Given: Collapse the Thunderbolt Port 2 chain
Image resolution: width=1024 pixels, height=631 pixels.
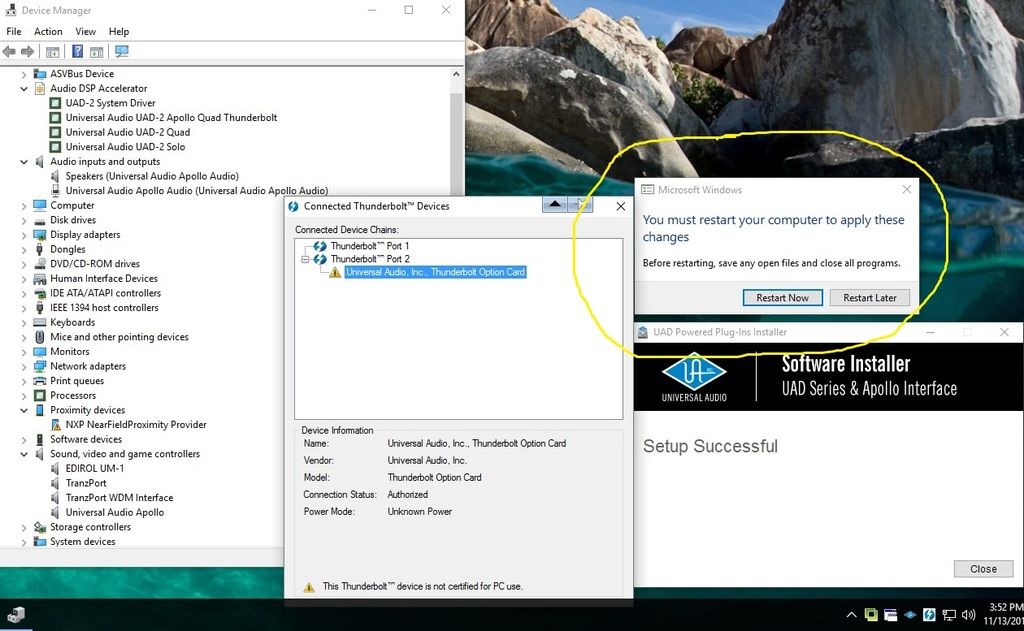Looking at the screenshot, I should 305,259.
